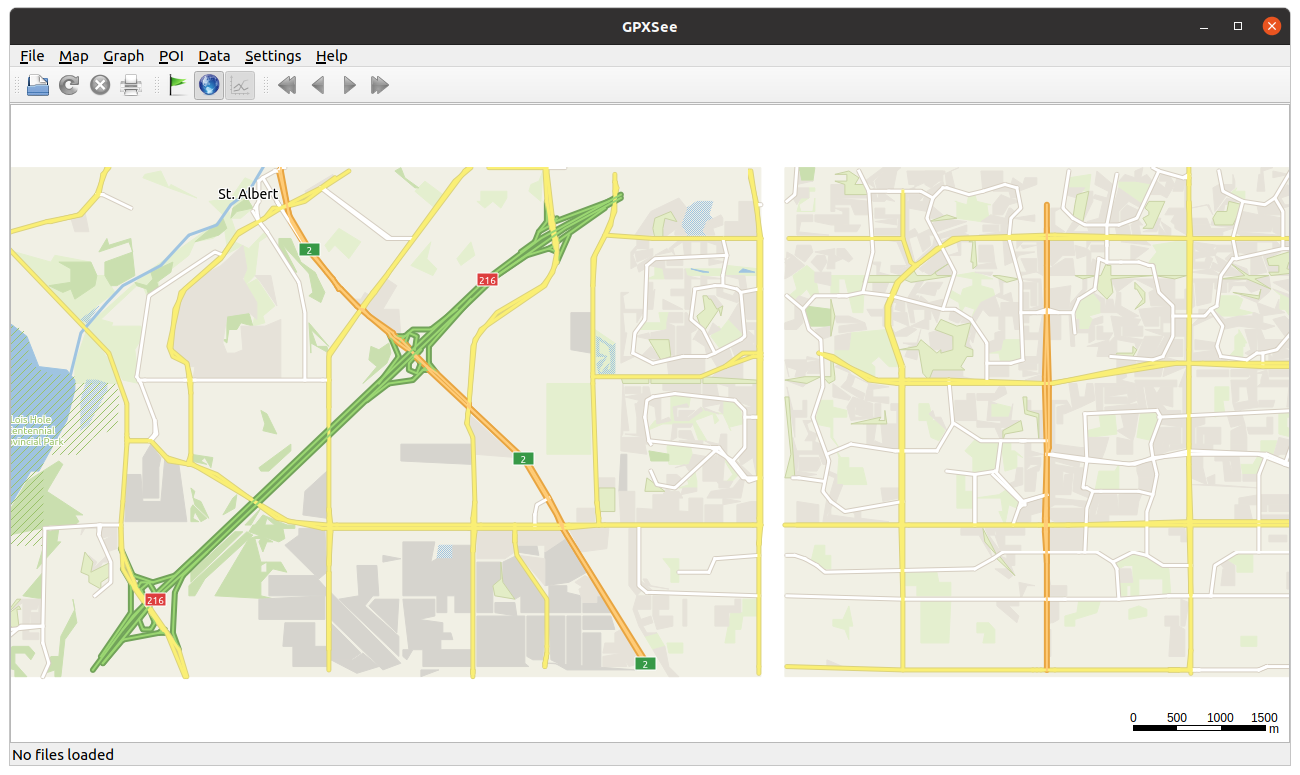Screen dimensions: 1300x775
Task: Open the File menu
Action: [32, 56]
